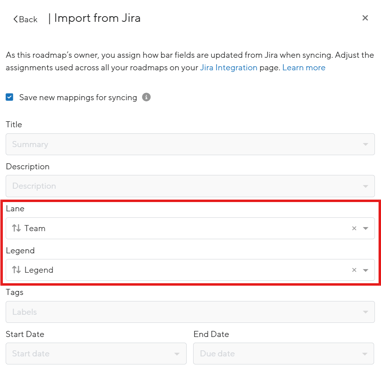Click the sync arrows icon next to Legend
The image size is (381, 379).
click(16, 270)
